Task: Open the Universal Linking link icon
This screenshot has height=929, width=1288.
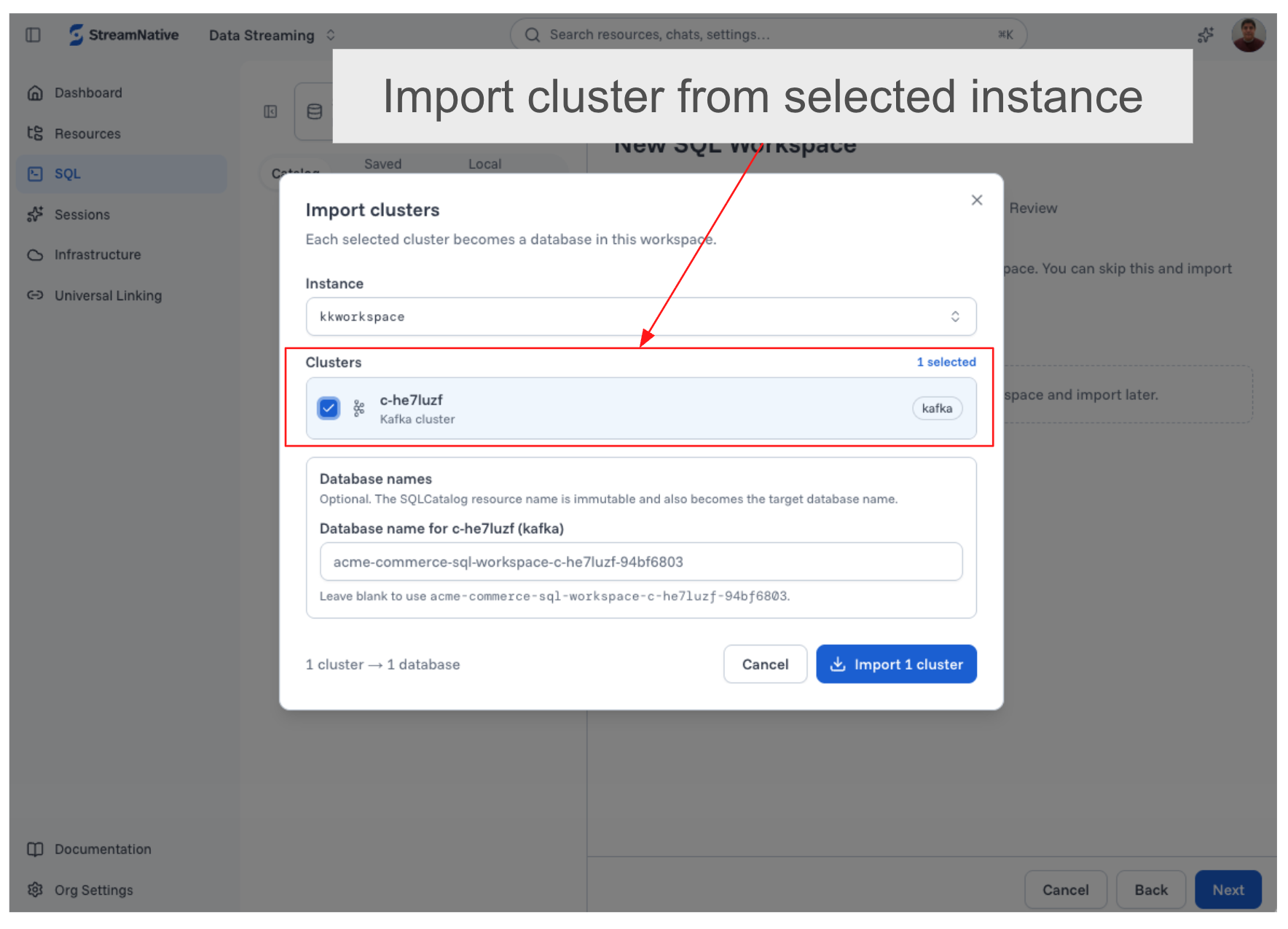Action: [35, 295]
